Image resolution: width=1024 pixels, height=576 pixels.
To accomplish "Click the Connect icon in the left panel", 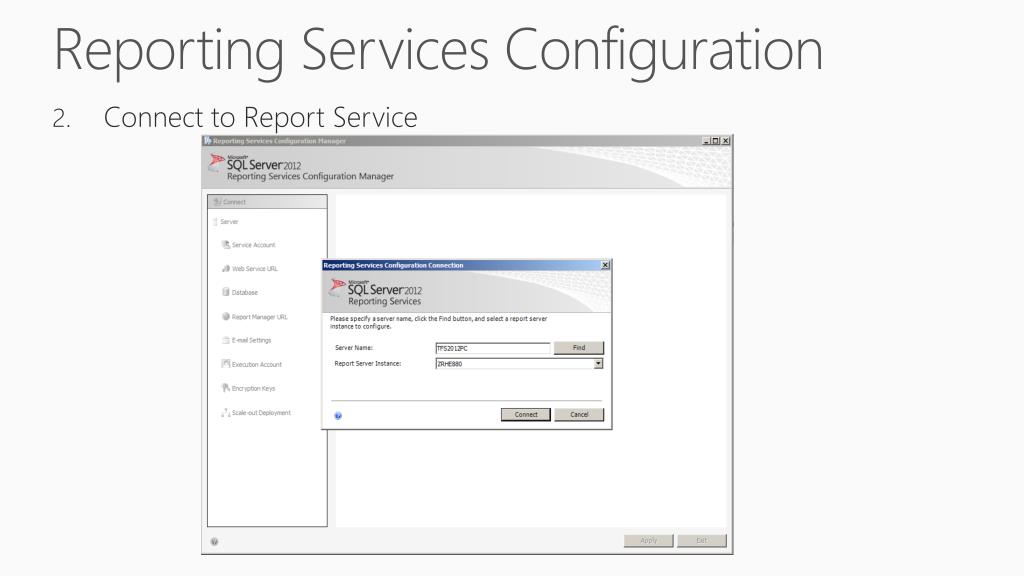I will (x=217, y=202).
